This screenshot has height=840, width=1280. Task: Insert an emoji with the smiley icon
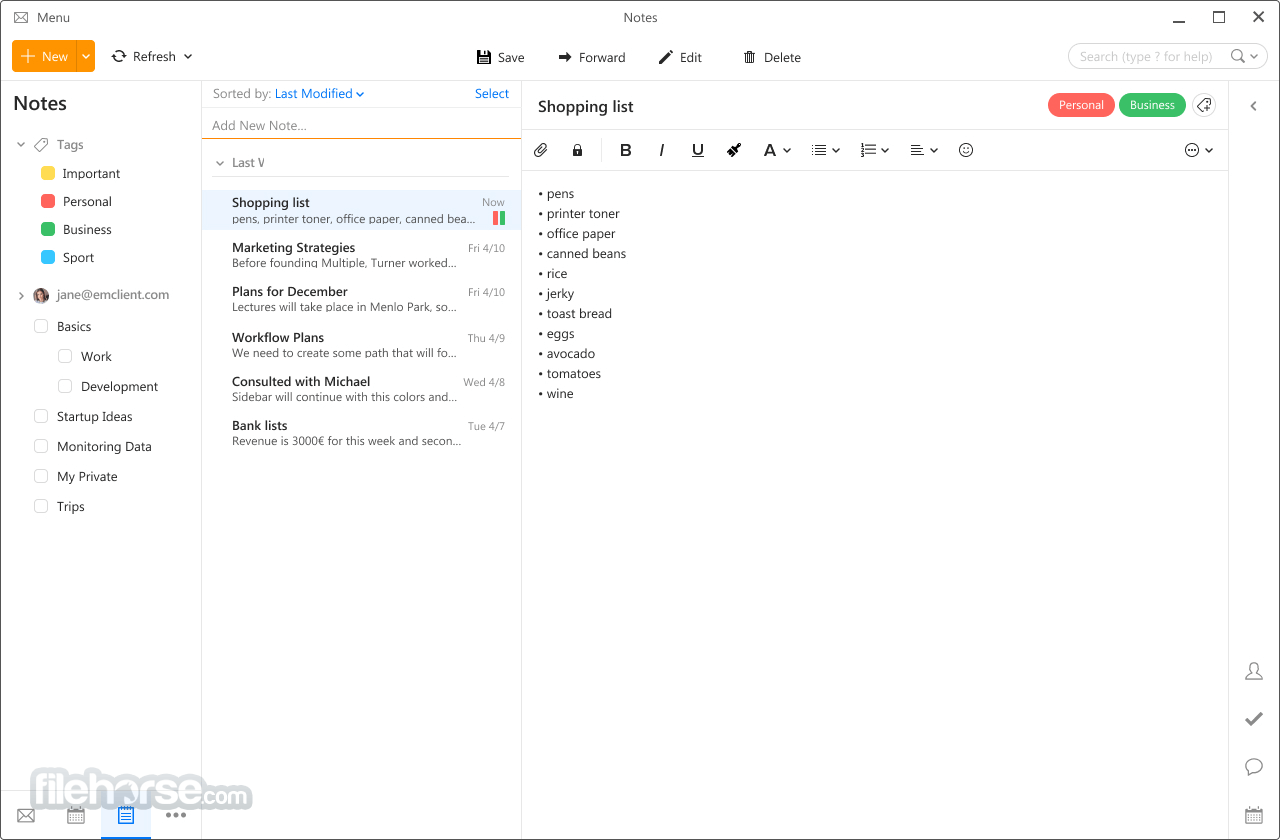point(966,150)
